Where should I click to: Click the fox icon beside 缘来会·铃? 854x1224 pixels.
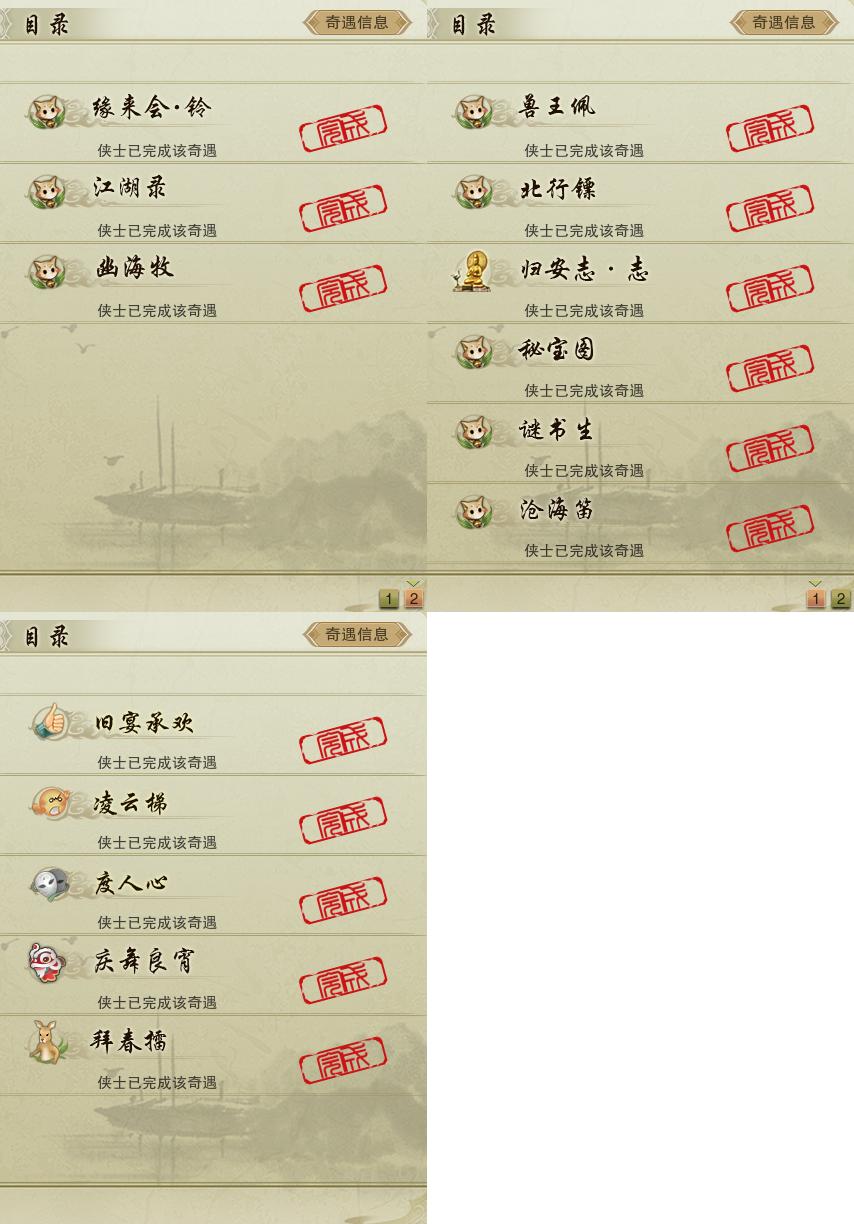coord(46,111)
